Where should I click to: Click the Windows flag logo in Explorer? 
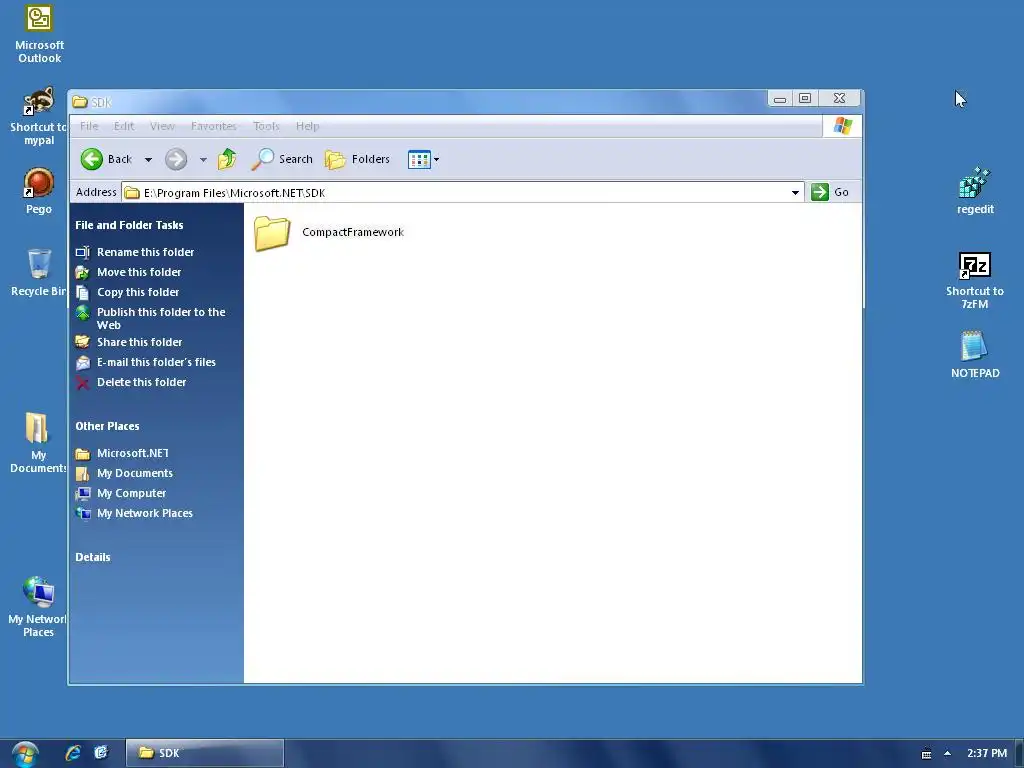(842, 126)
